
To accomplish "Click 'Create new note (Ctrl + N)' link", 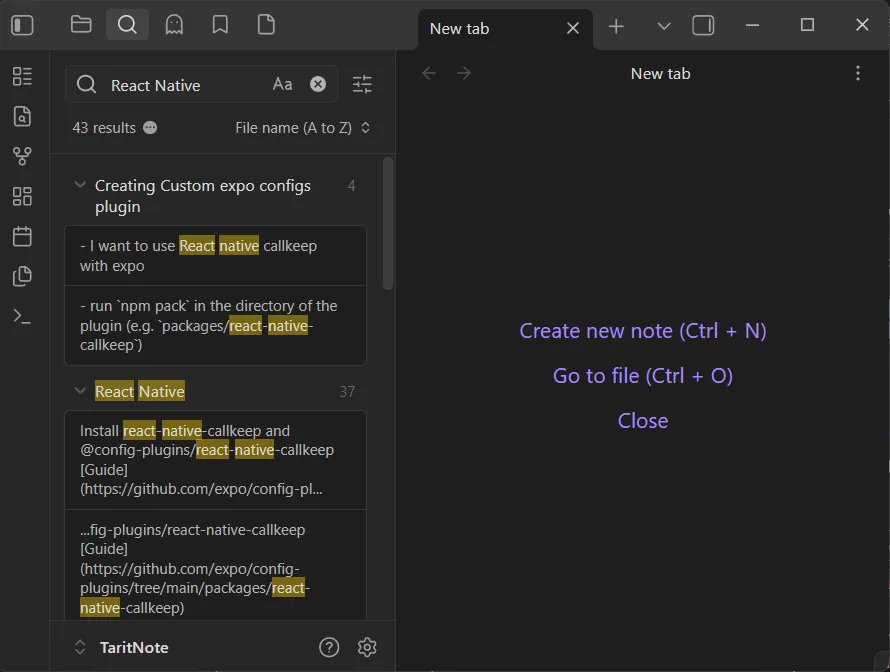I will (x=642, y=331).
